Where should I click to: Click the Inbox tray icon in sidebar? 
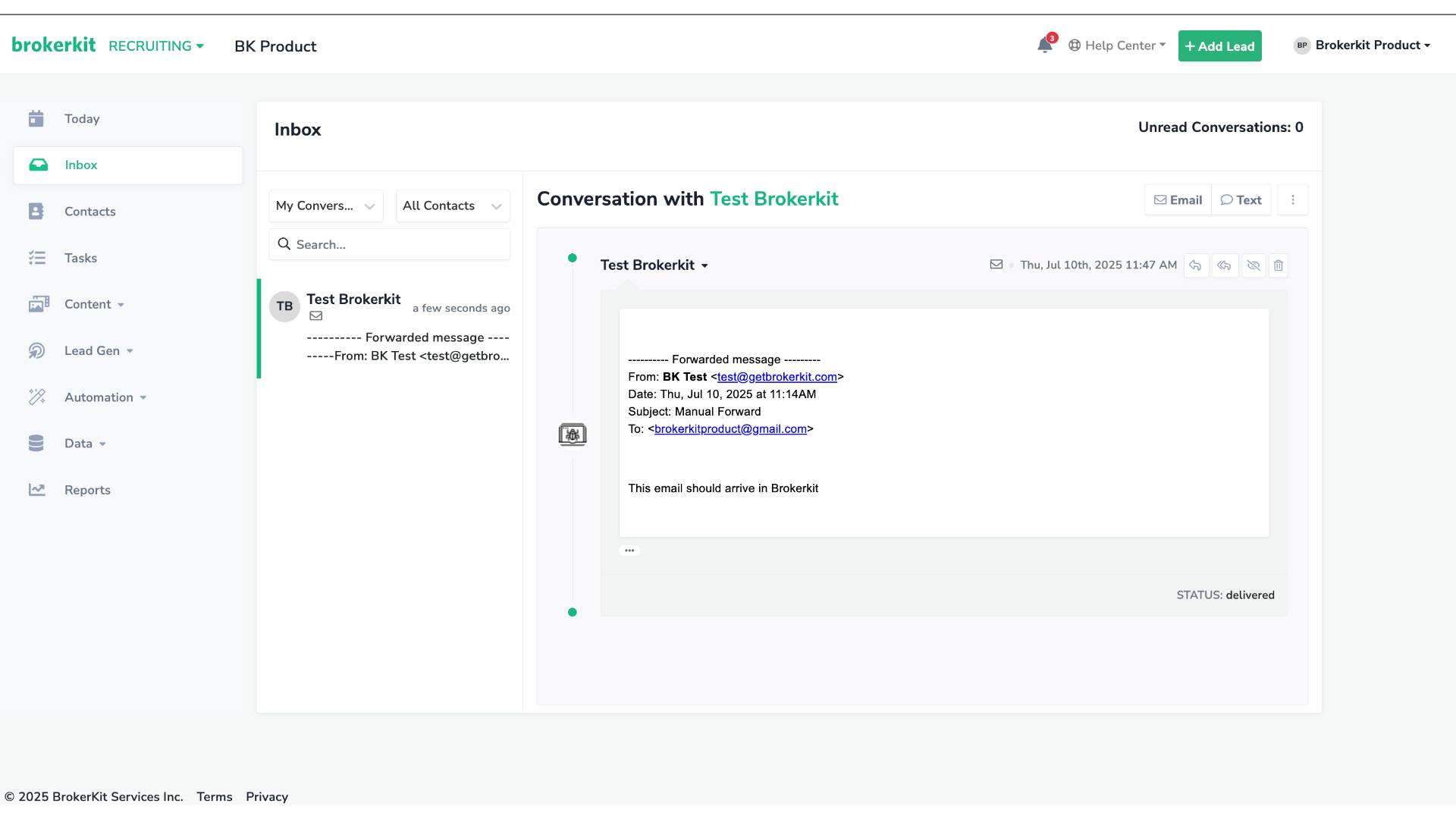pos(39,165)
